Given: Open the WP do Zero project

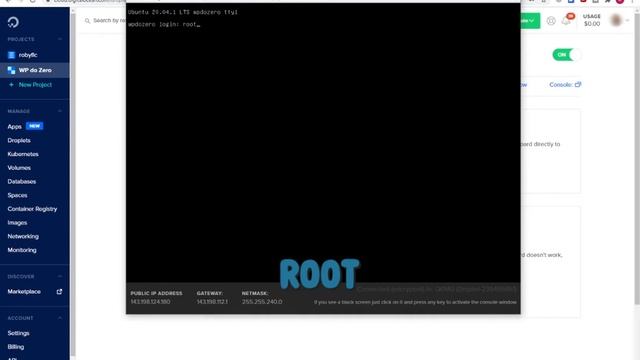Looking at the screenshot, I should point(34,70).
